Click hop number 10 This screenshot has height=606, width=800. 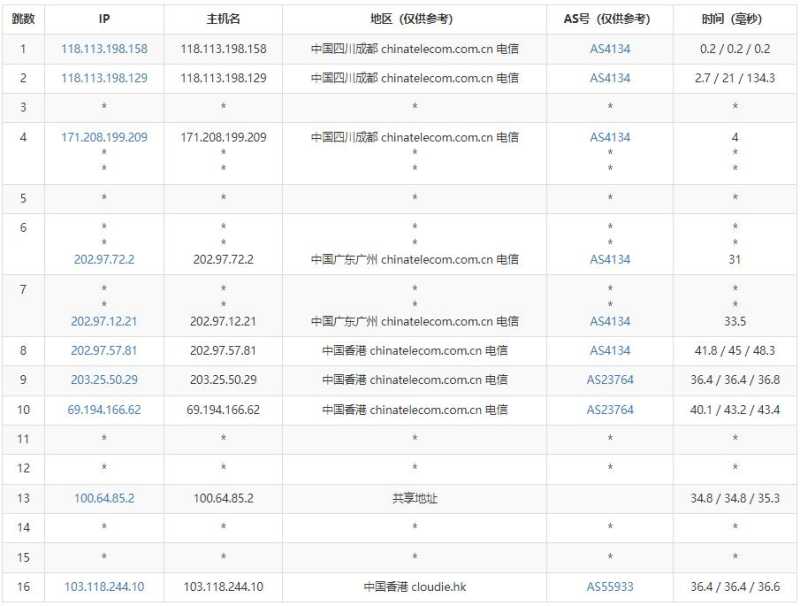click(x=23, y=410)
